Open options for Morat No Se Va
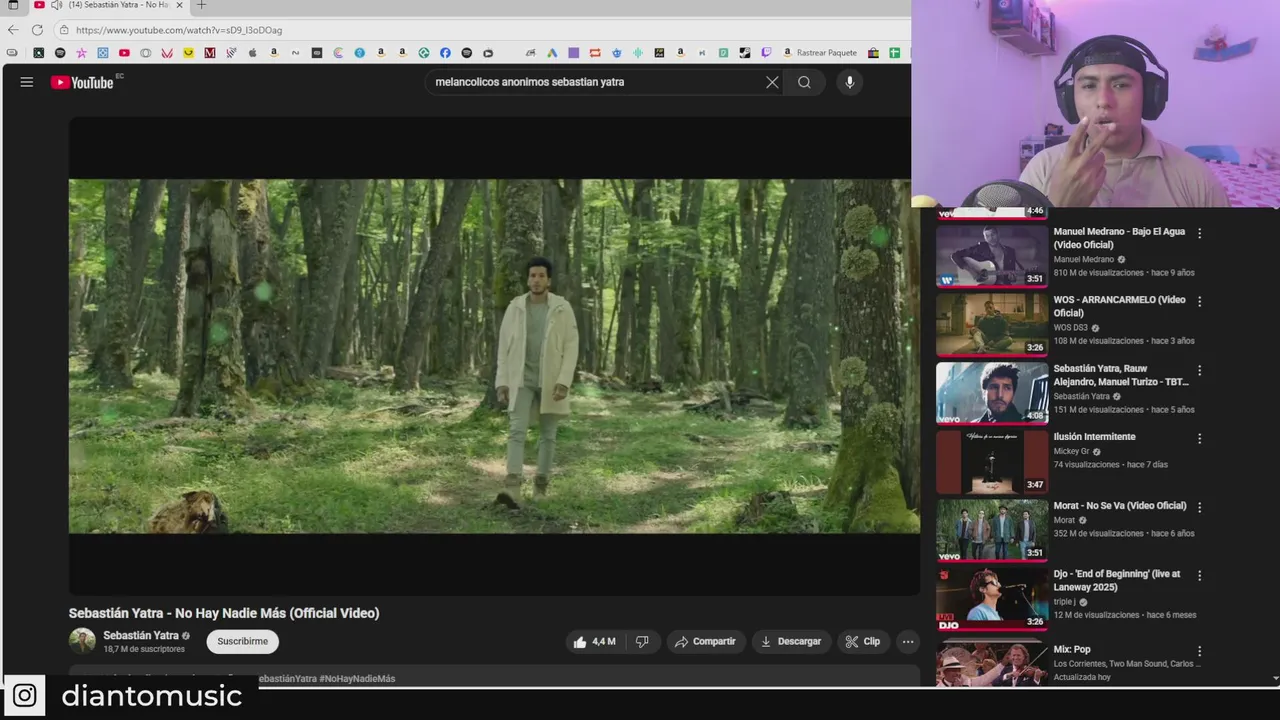This screenshot has height=720, width=1280. pos(1199,507)
